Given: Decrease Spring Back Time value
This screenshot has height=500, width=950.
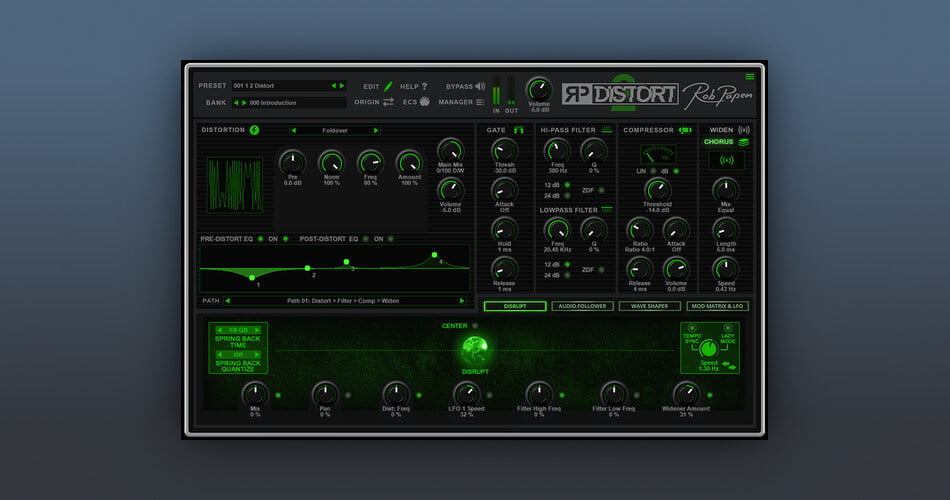Looking at the screenshot, I should pos(219,330).
